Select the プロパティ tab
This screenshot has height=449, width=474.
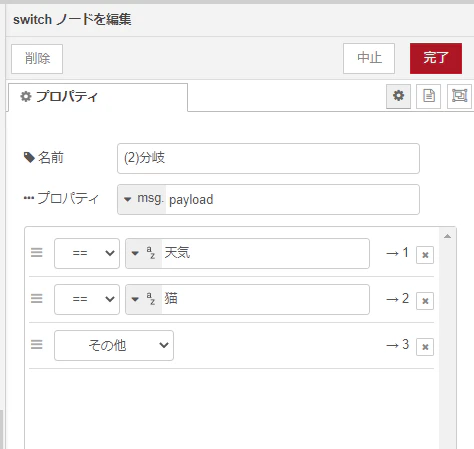pyautogui.click(x=98, y=97)
